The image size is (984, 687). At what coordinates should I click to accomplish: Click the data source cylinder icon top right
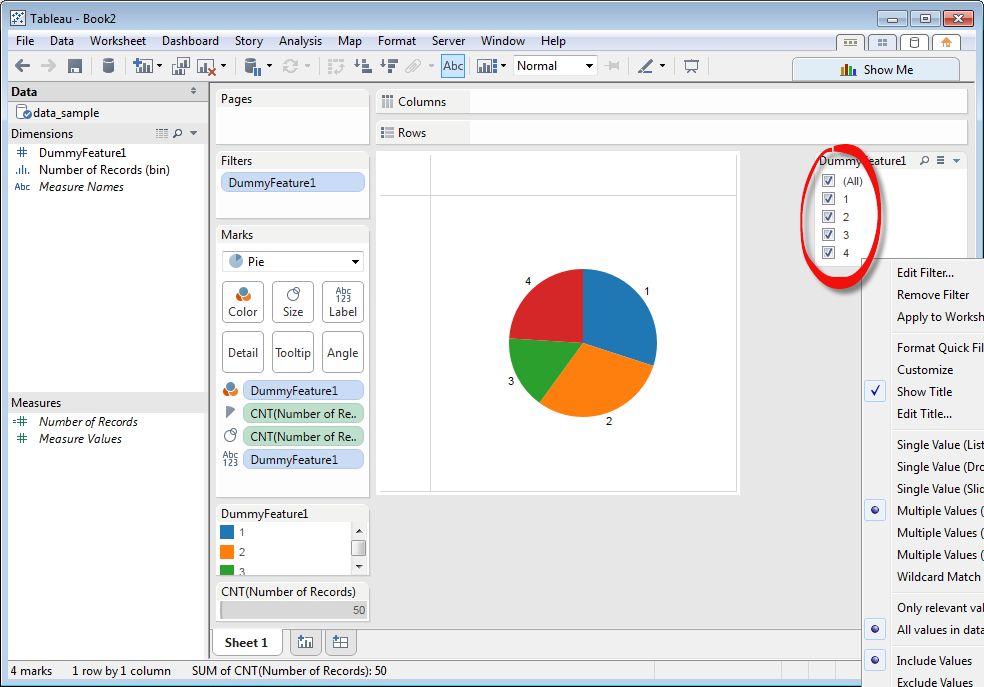point(914,43)
